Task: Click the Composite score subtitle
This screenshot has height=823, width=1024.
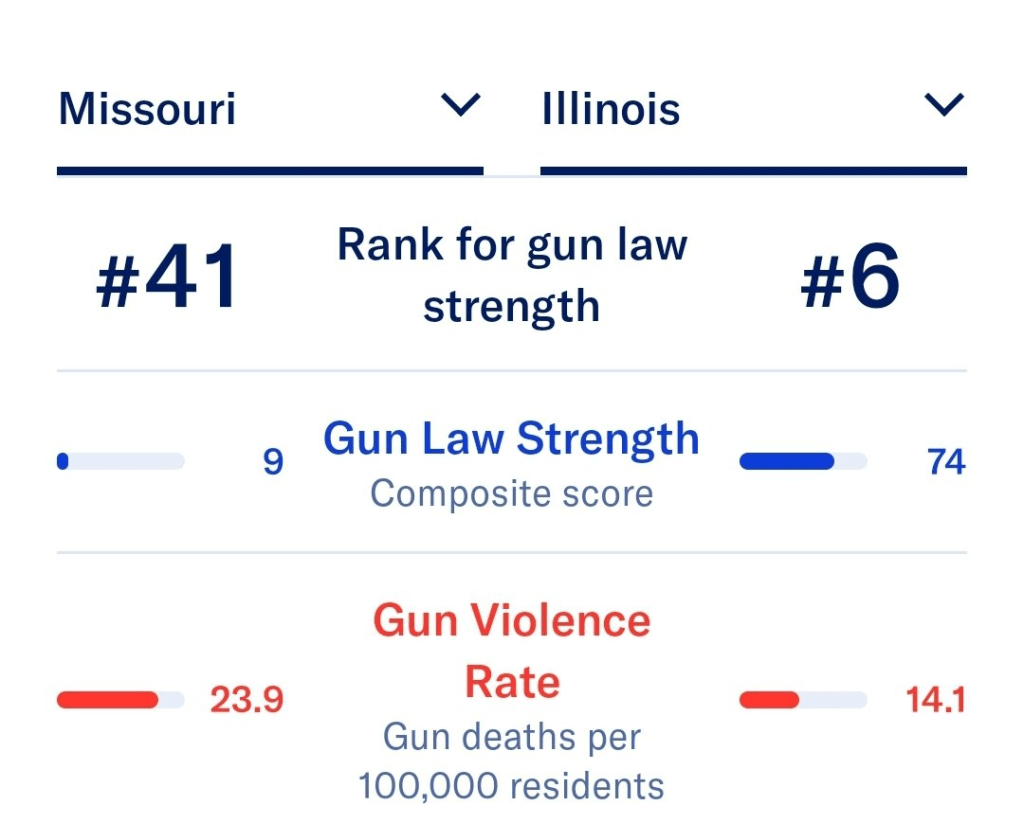Action: [511, 493]
